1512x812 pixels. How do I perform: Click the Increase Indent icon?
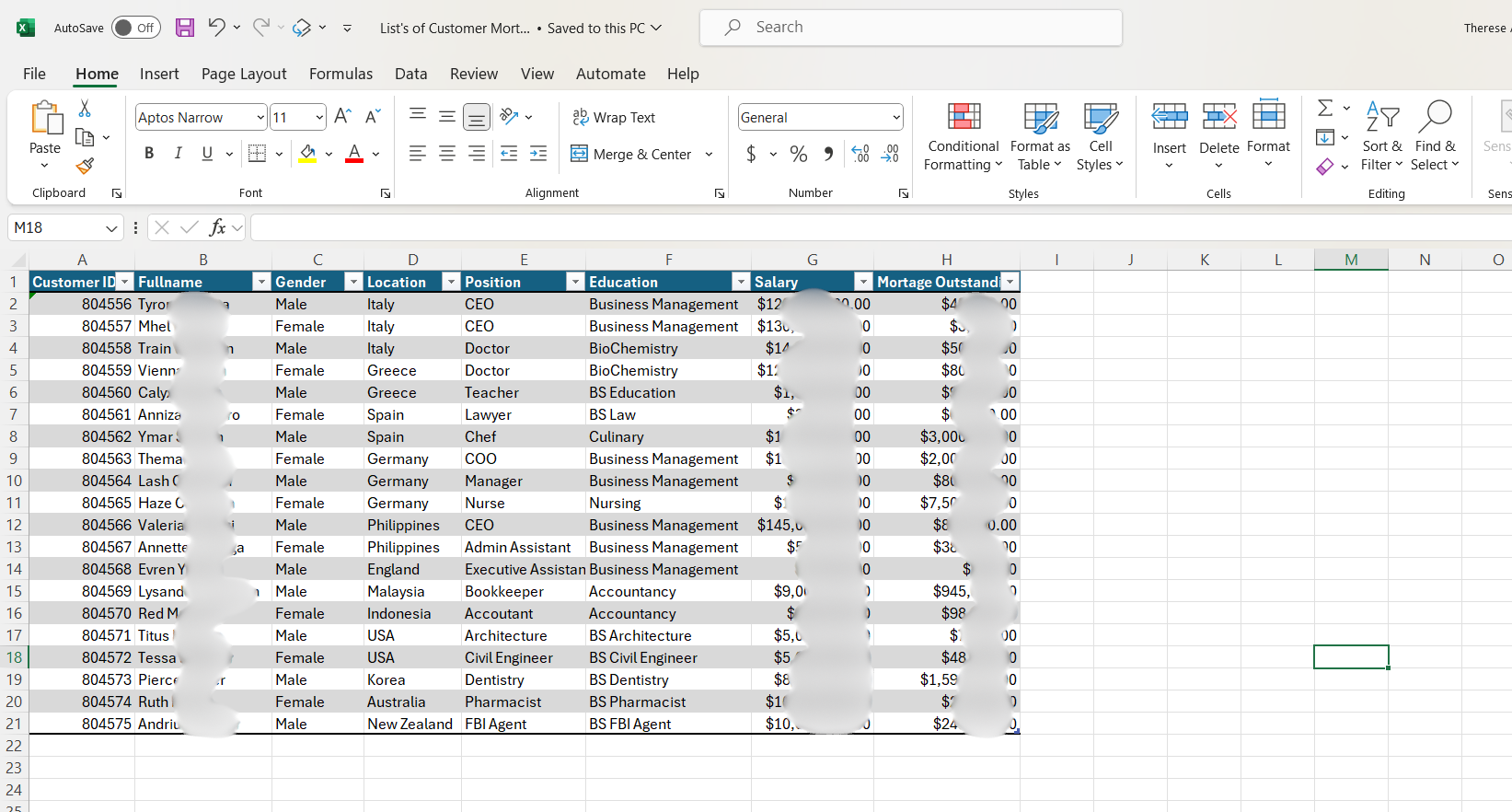pos(538,154)
